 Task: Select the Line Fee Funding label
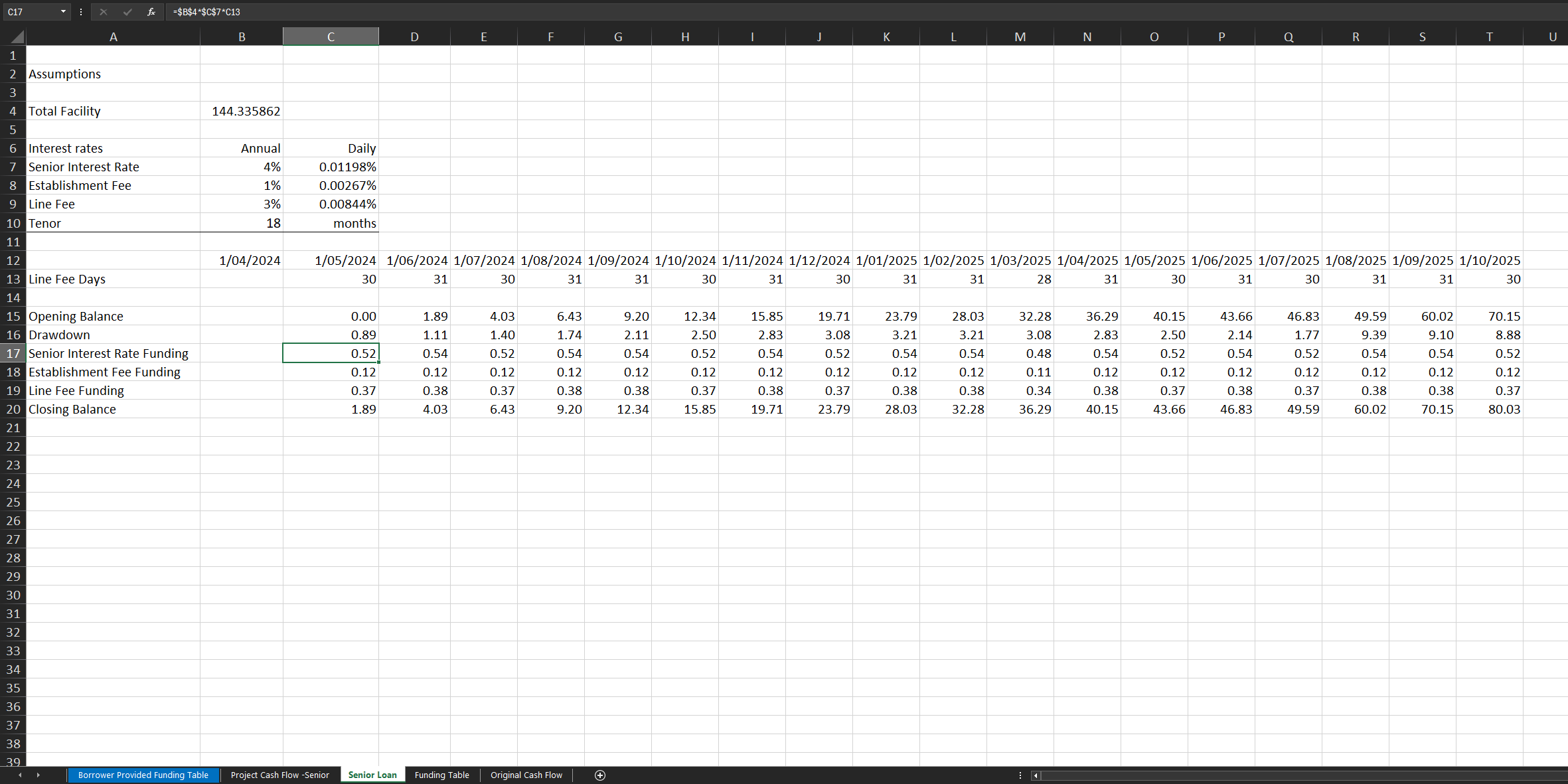tap(113, 390)
